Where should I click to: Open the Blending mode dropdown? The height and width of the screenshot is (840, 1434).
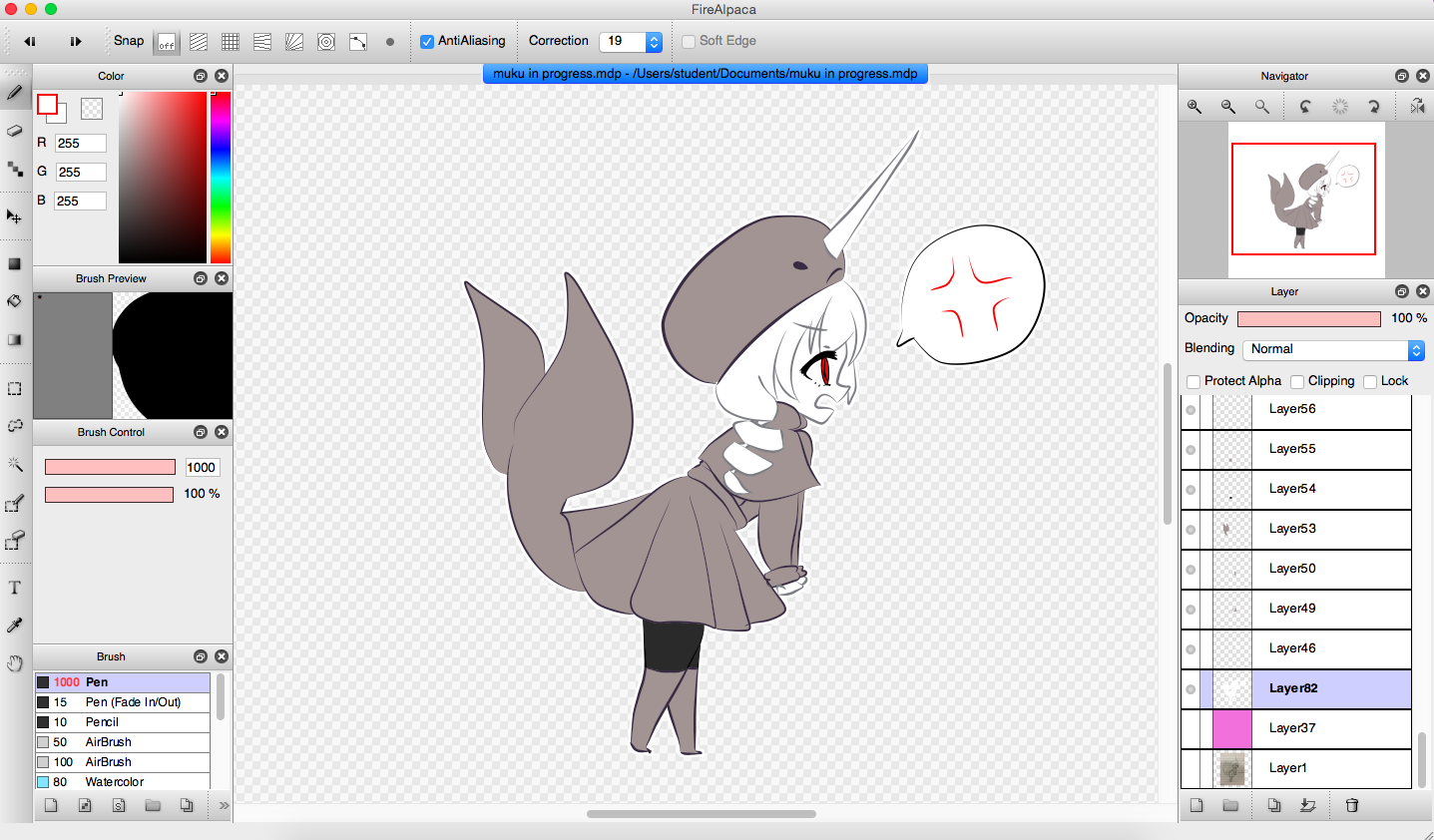[x=1333, y=350]
